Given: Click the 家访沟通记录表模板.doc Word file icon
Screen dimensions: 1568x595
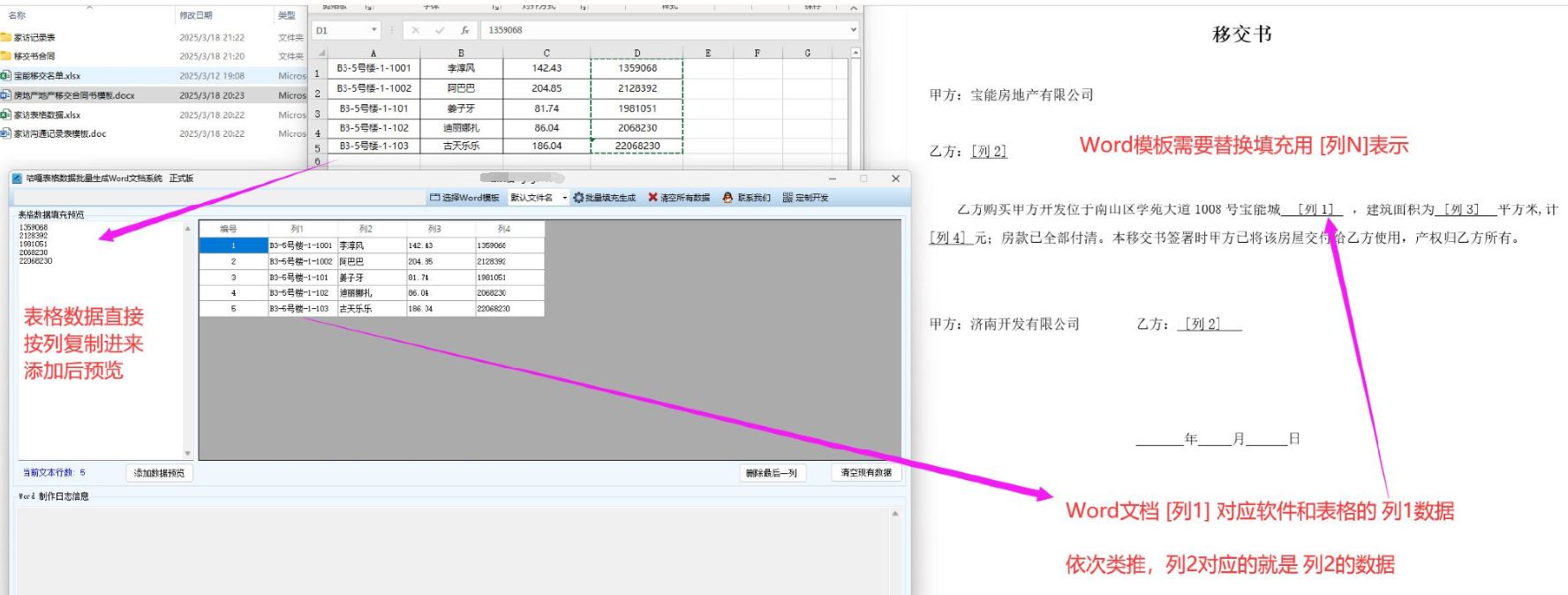Looking at the screenshot, I should pos(6,134).
